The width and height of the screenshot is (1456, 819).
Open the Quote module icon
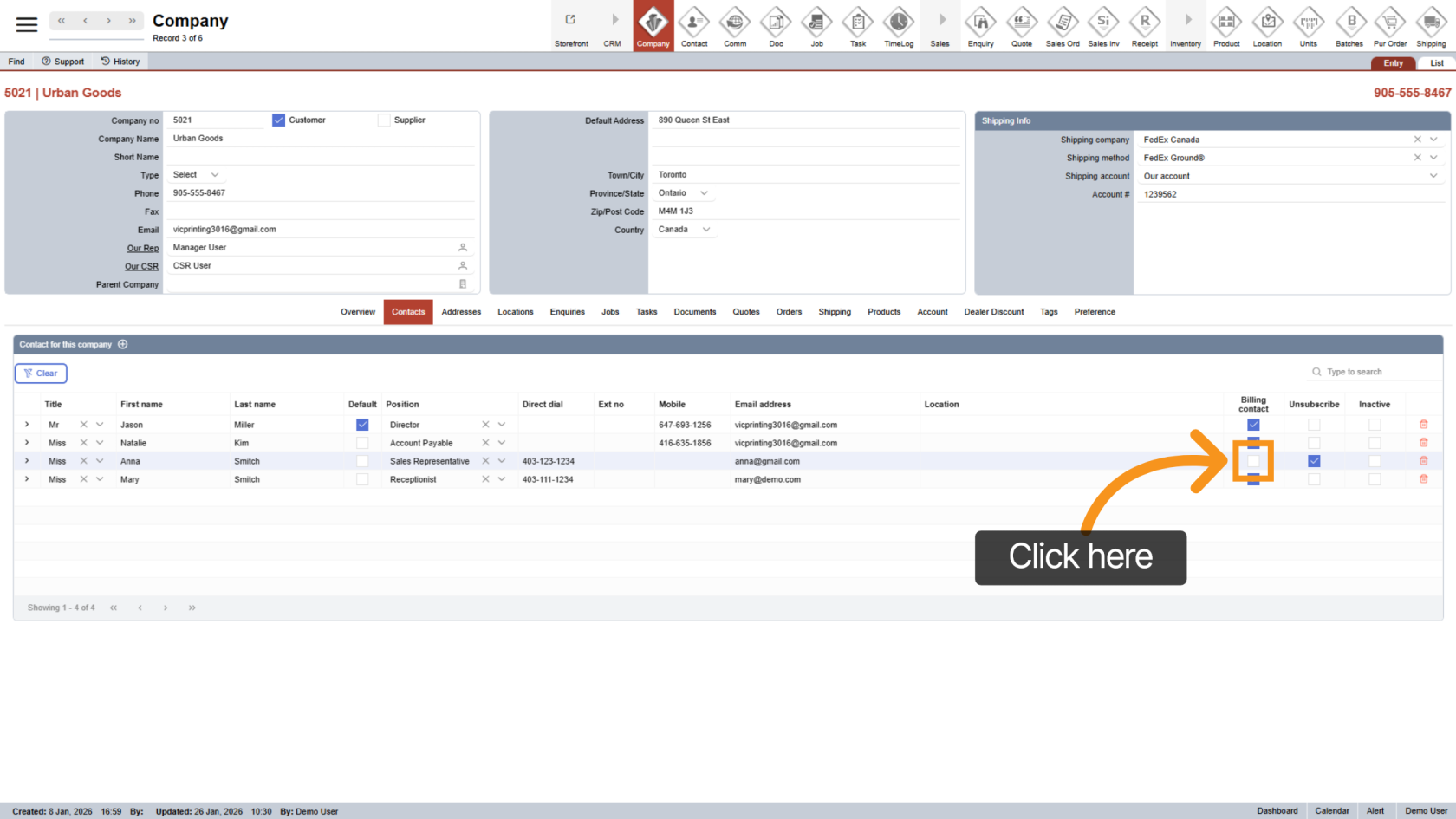coord(1021,23)
